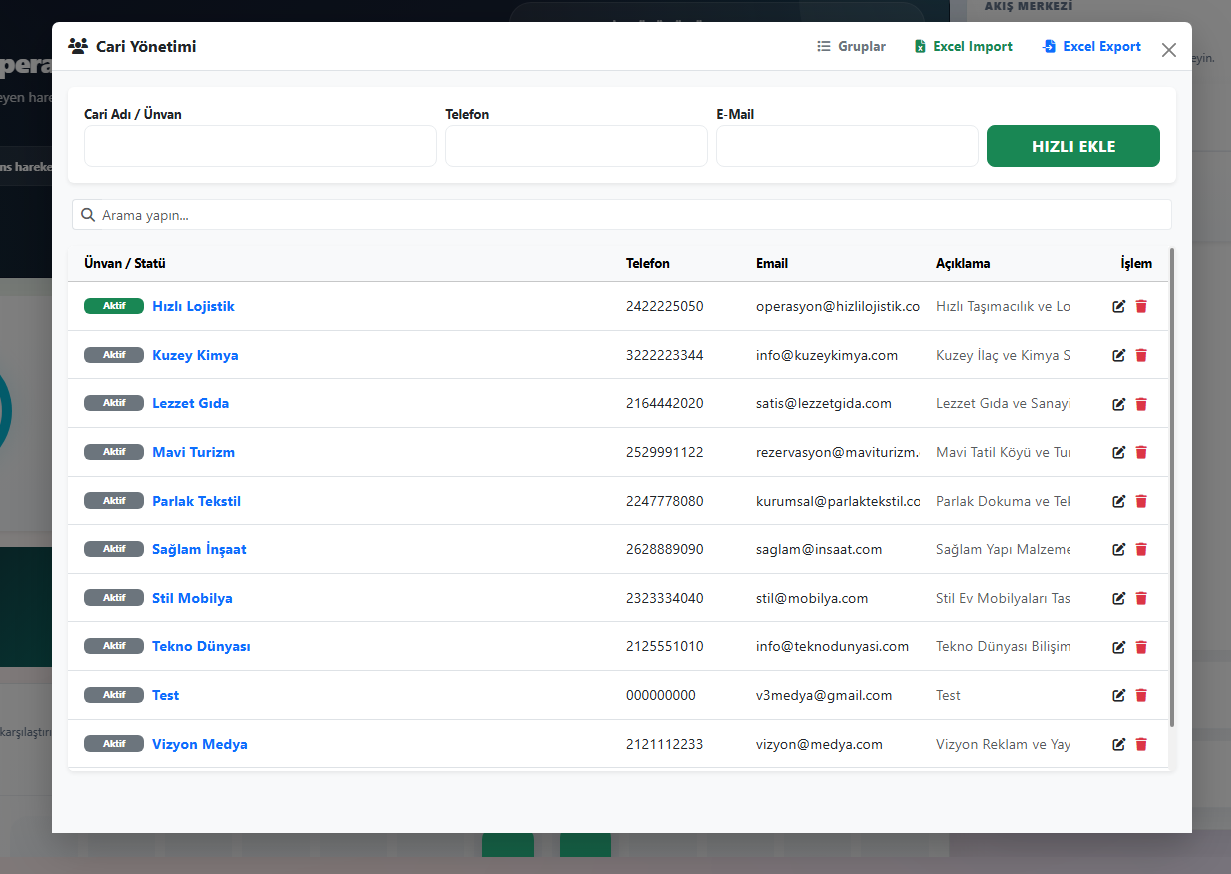Open the Stil Mobilya link
The width and height of the screenshot is (1231, 874).
pyautogui.click(x=192, y=598)
